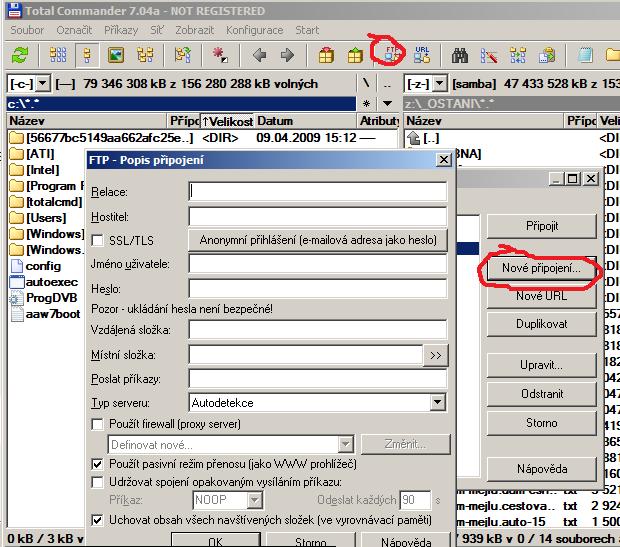
Task: Open the Search files binoculars icon
Action: pos(460,55)
